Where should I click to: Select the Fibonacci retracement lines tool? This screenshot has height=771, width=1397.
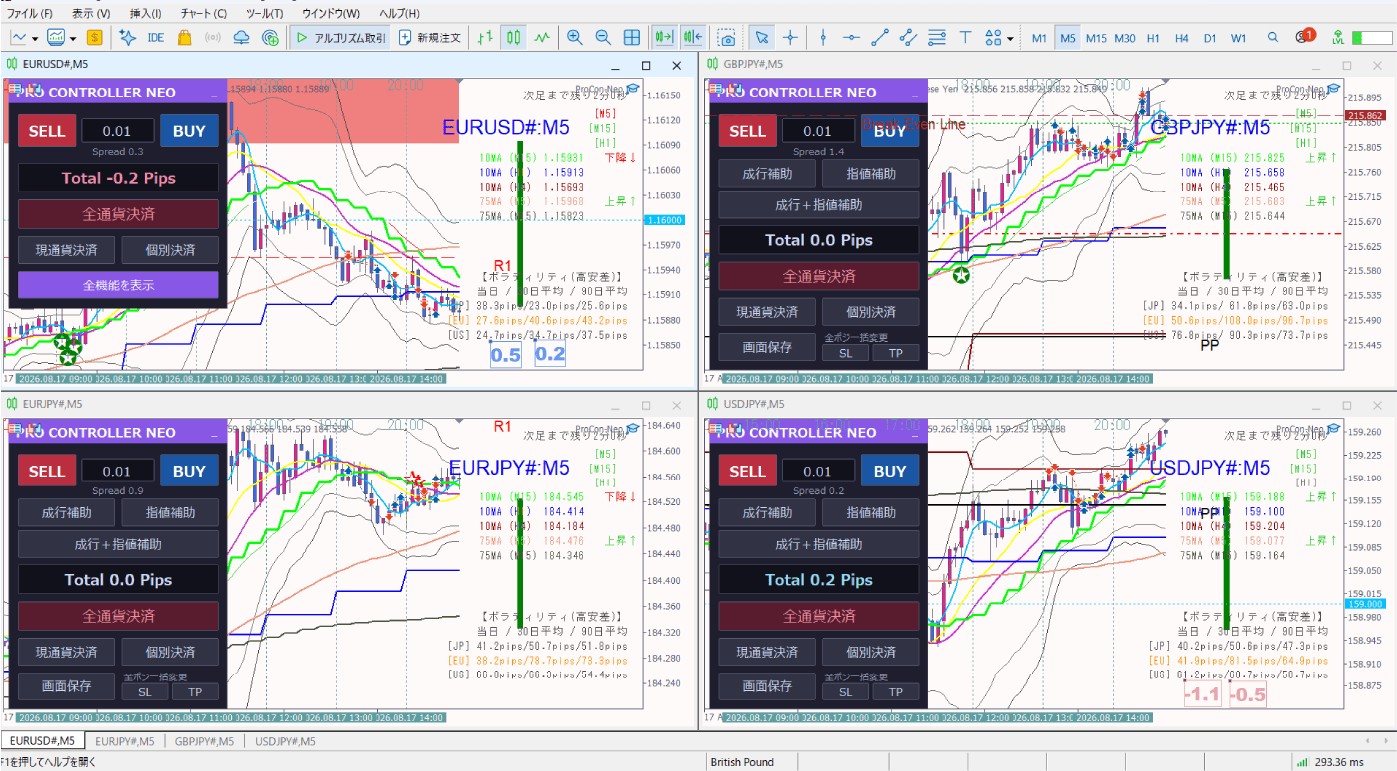937,37
